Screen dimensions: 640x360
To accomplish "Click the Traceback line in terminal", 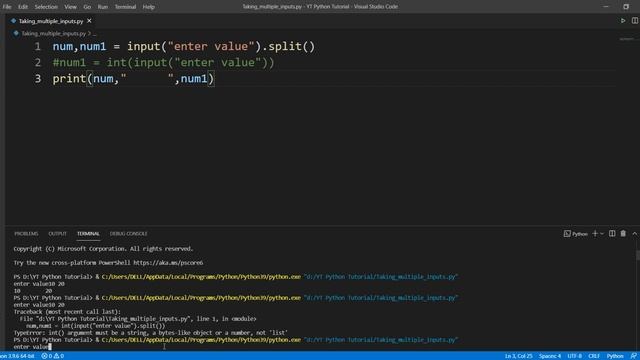I will [67, 311].
